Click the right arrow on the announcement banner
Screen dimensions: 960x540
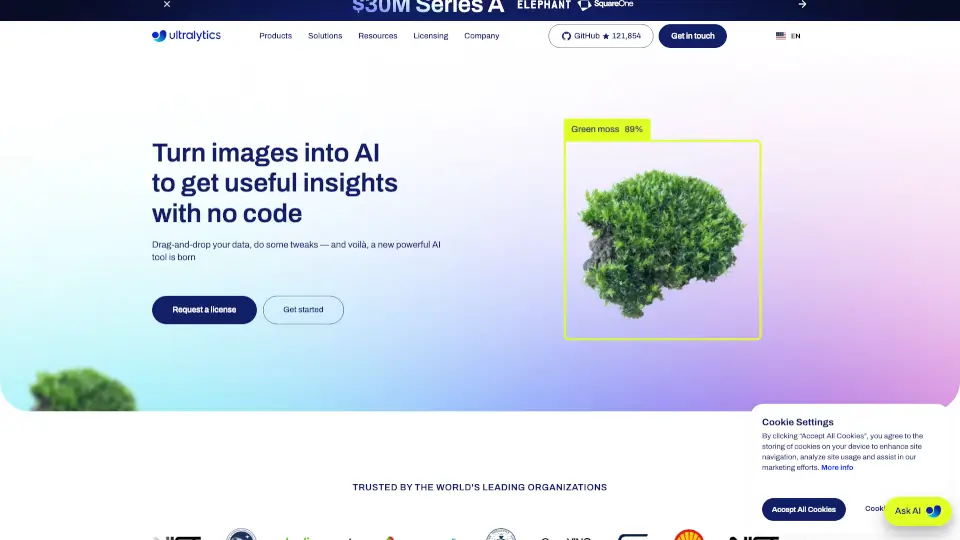click(x=801, y=4)
